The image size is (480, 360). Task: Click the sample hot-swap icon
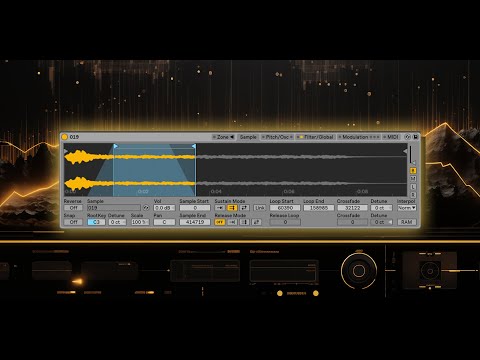point(146,208)
